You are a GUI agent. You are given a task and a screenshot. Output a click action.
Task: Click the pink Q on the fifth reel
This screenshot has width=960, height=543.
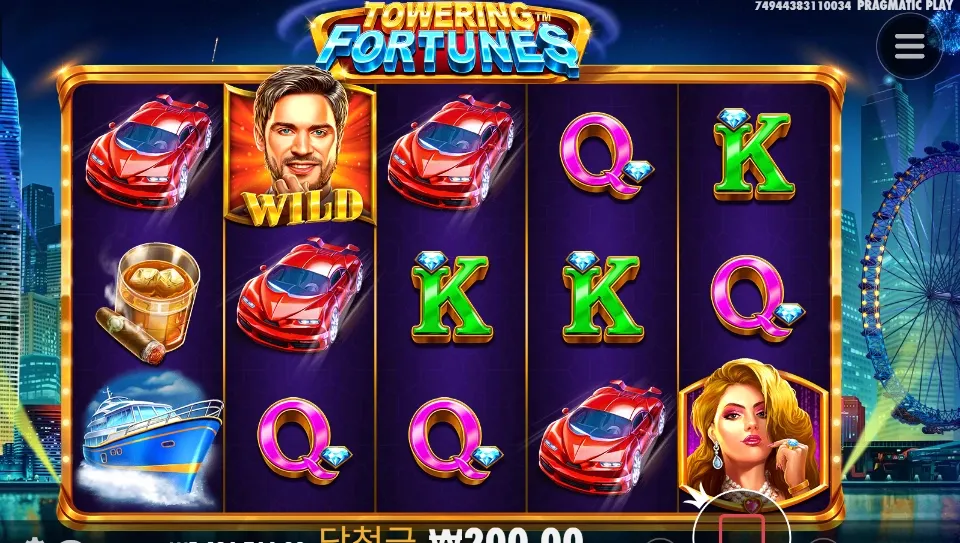(757, 298)
